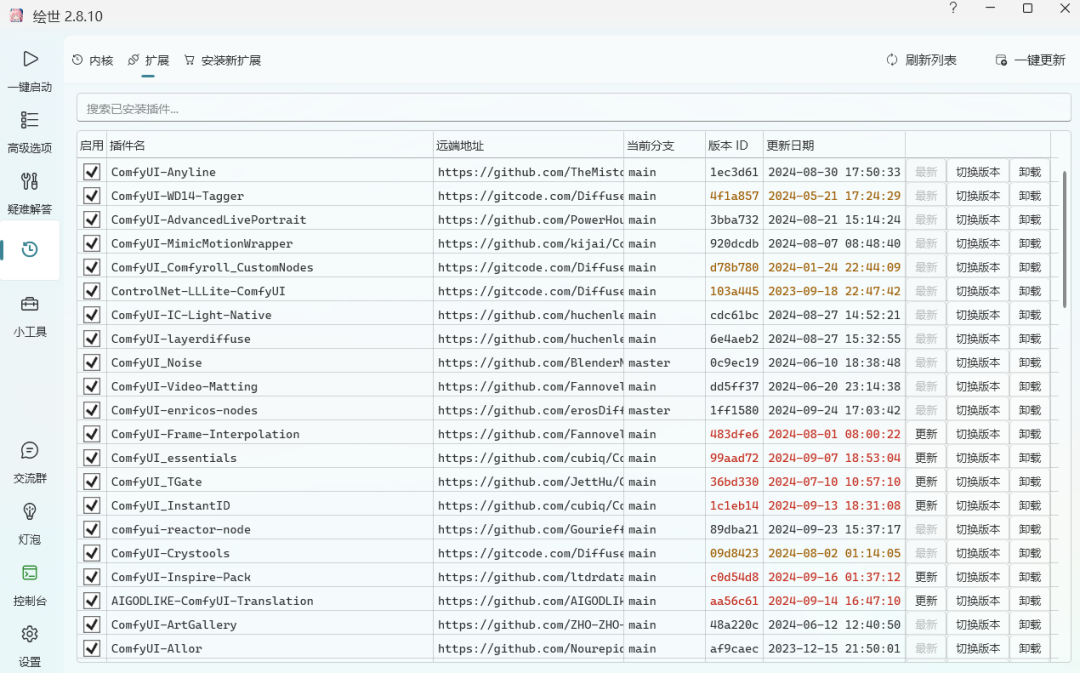Viewport: 1080px width, 673px height.
Task: Click the 当前分支 column header
Action: 665,145
